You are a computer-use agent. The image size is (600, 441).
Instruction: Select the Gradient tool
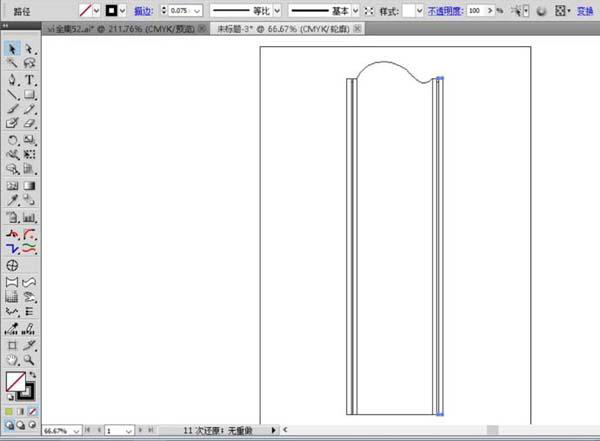[29, 186]
